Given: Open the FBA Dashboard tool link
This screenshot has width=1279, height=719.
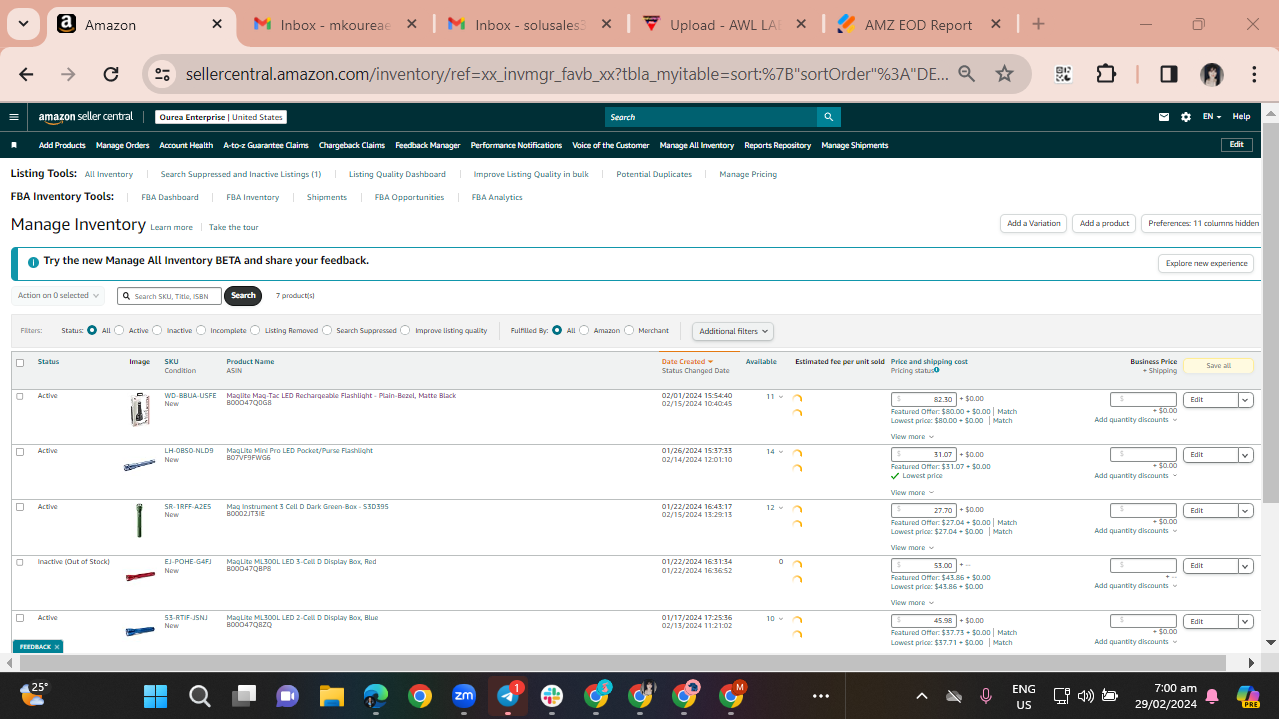Looking at the screenshot, I should [170, 197].
